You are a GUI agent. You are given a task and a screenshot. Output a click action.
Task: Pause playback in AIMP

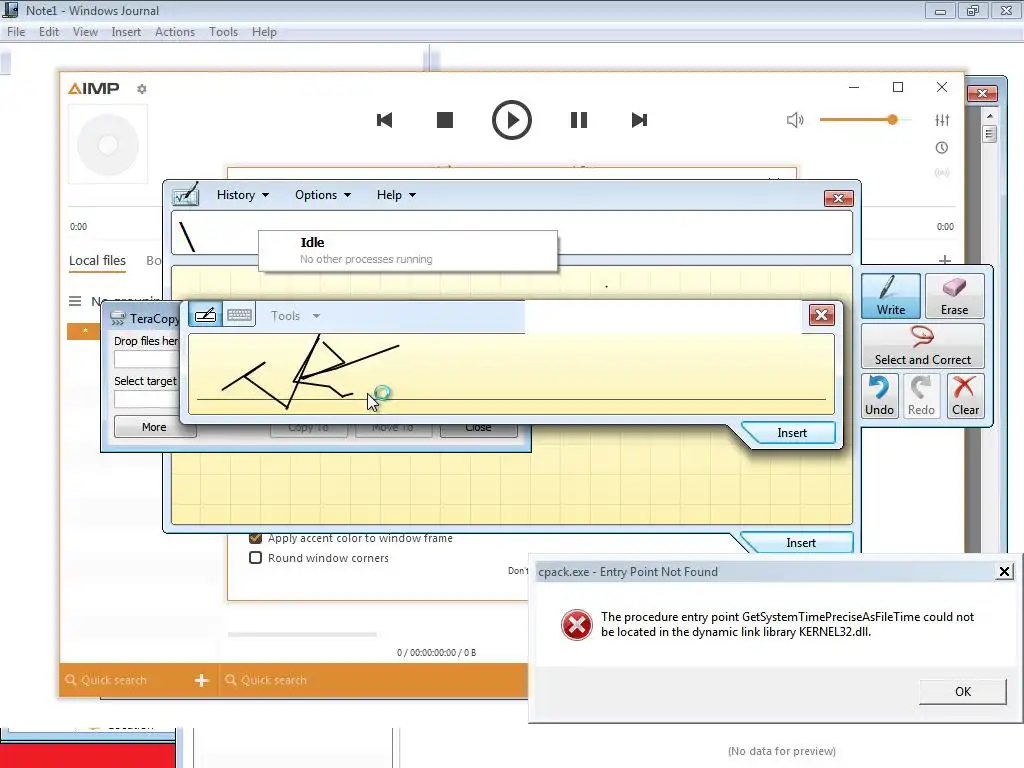[579, 120]
